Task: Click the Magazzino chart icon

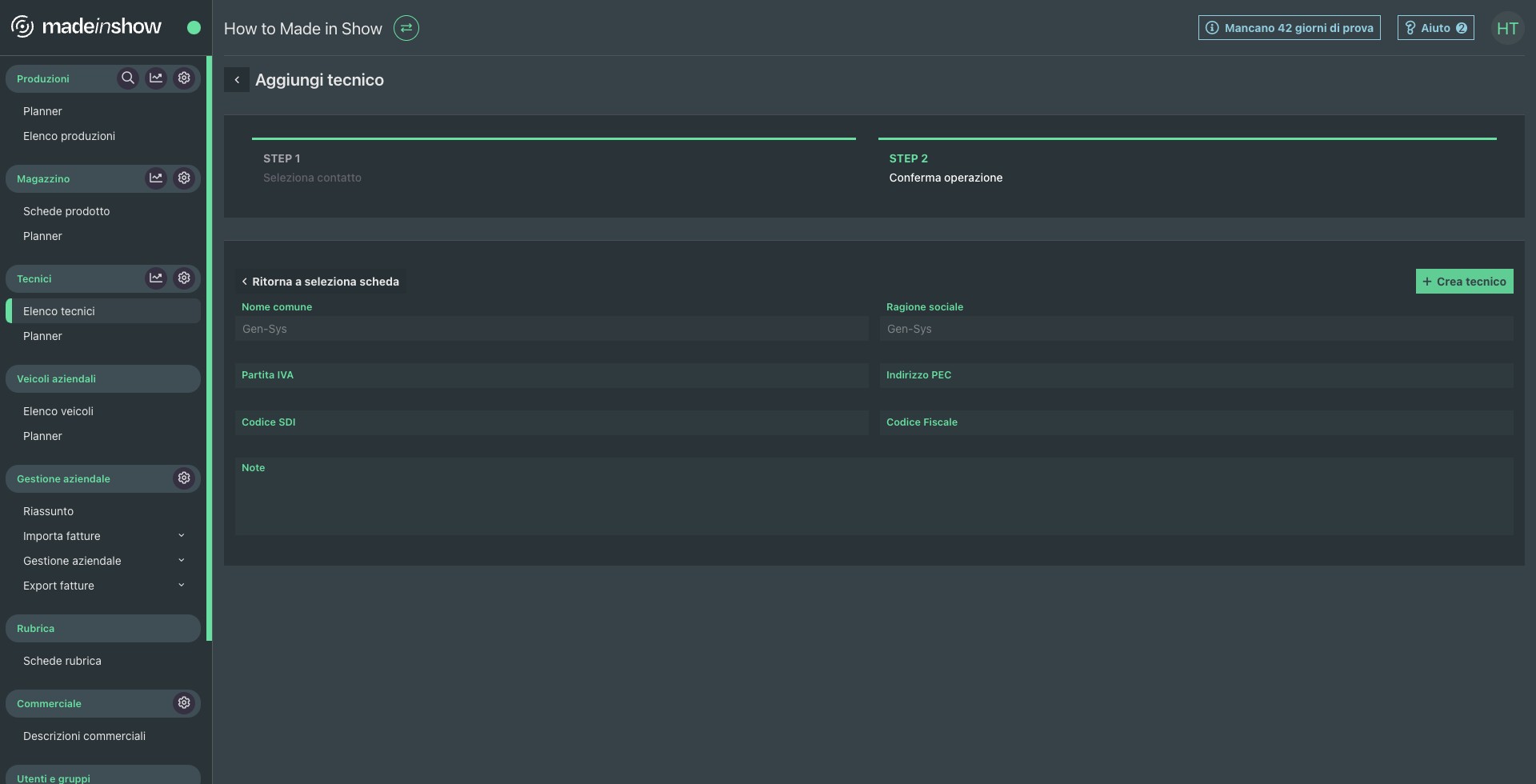Action: pyautogui.click(x=156, y=178)
